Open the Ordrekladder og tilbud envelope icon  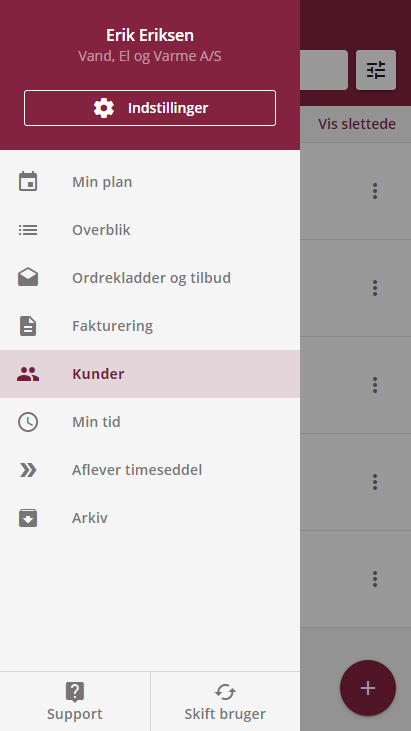tap(28, 277)
